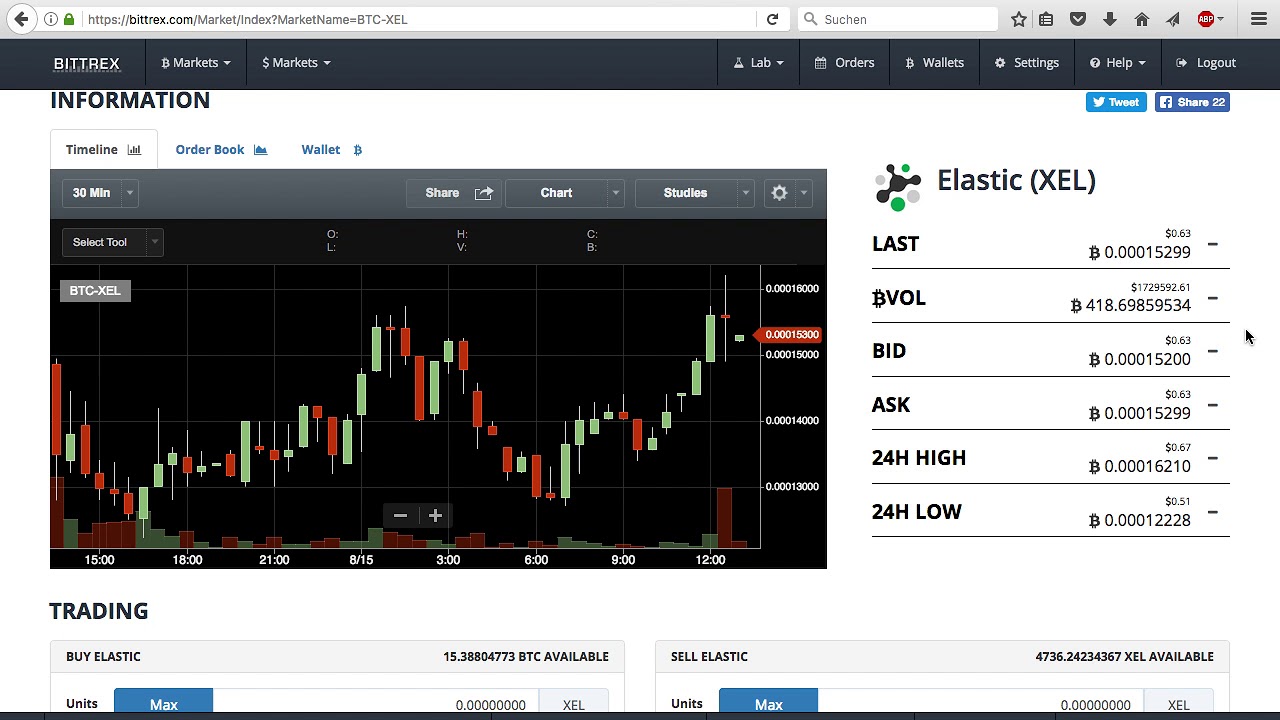Open dropdown arrow next to settings gear
The image size is (1280, 720).
[803, 193]
